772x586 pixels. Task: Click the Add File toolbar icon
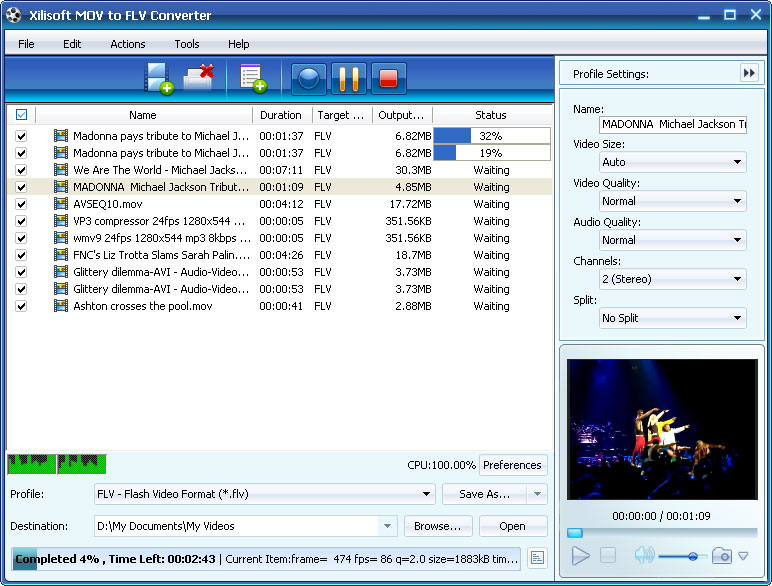pyautogui.click(x=159, y=78)
